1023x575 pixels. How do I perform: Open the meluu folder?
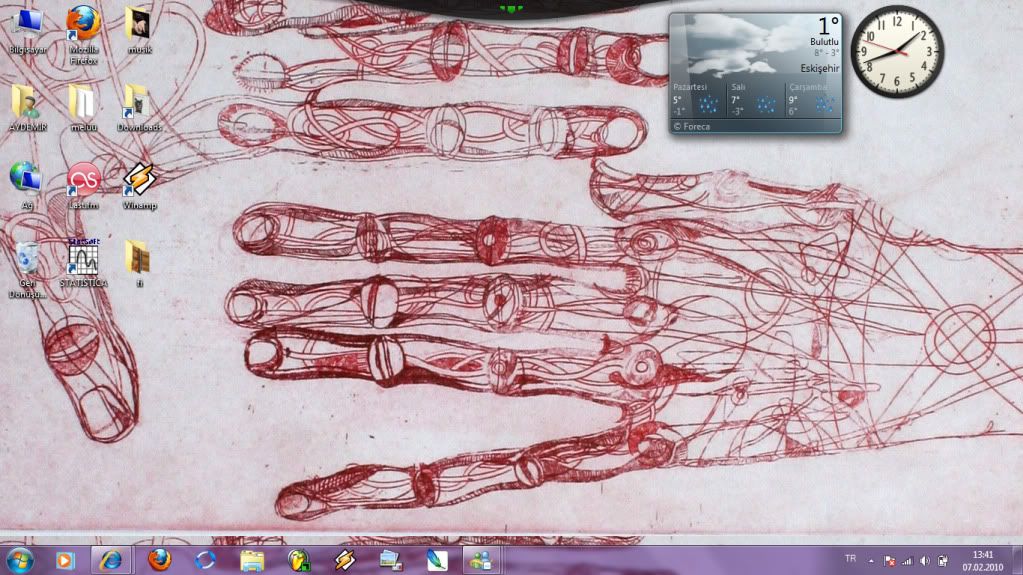[83, 108]
